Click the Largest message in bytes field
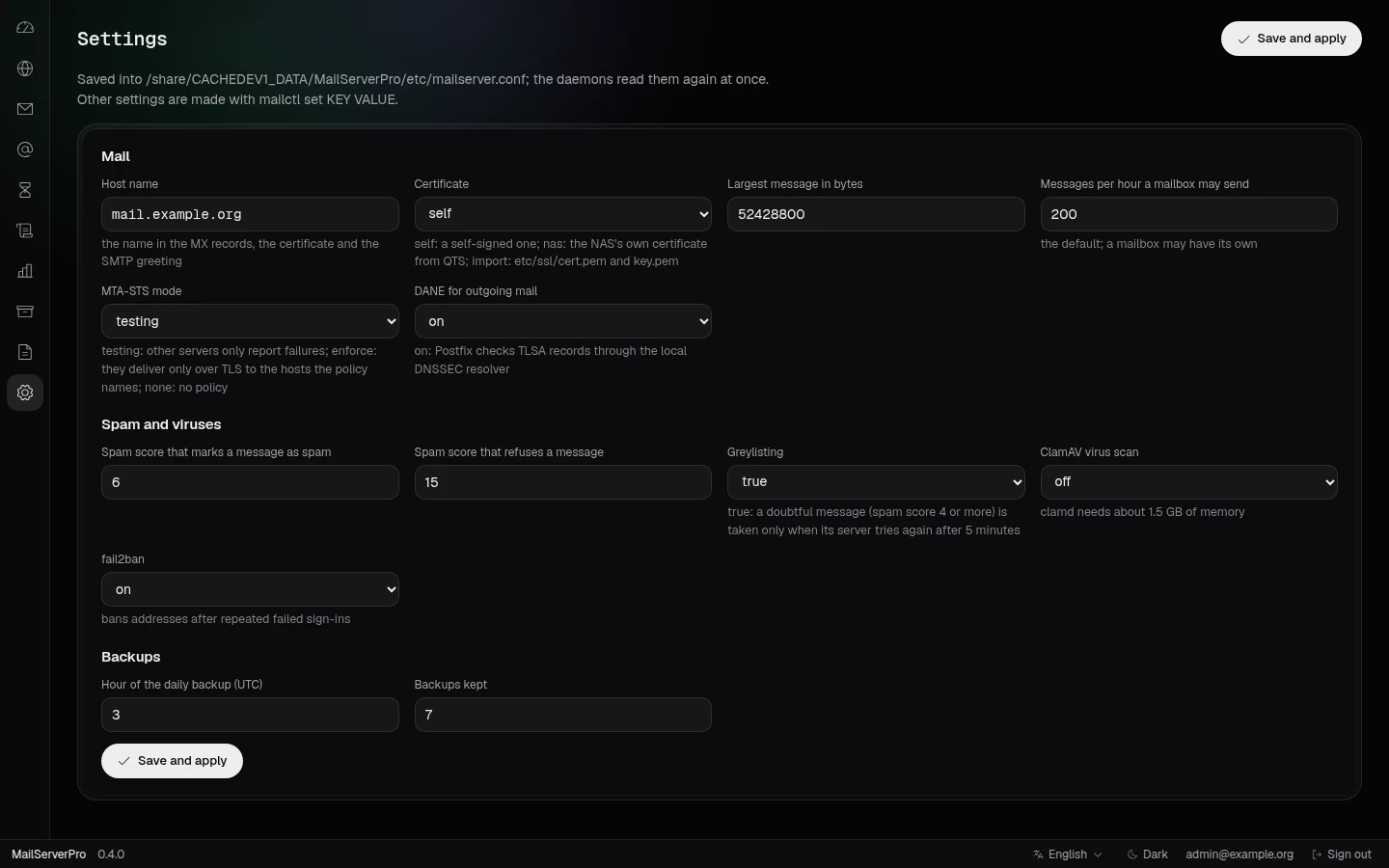 pos(876,214)
